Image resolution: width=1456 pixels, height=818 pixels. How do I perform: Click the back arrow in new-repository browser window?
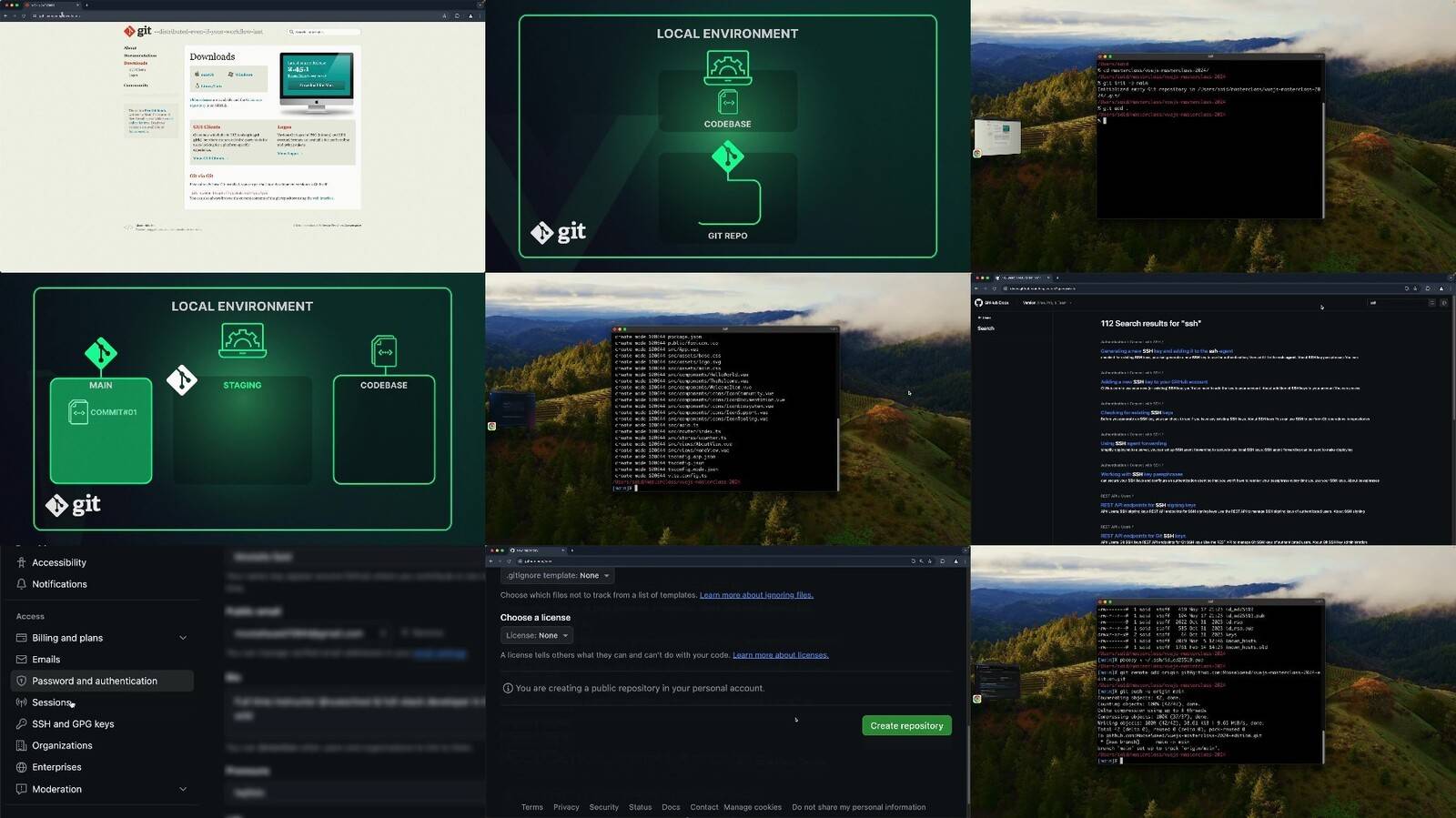(490, 561)
